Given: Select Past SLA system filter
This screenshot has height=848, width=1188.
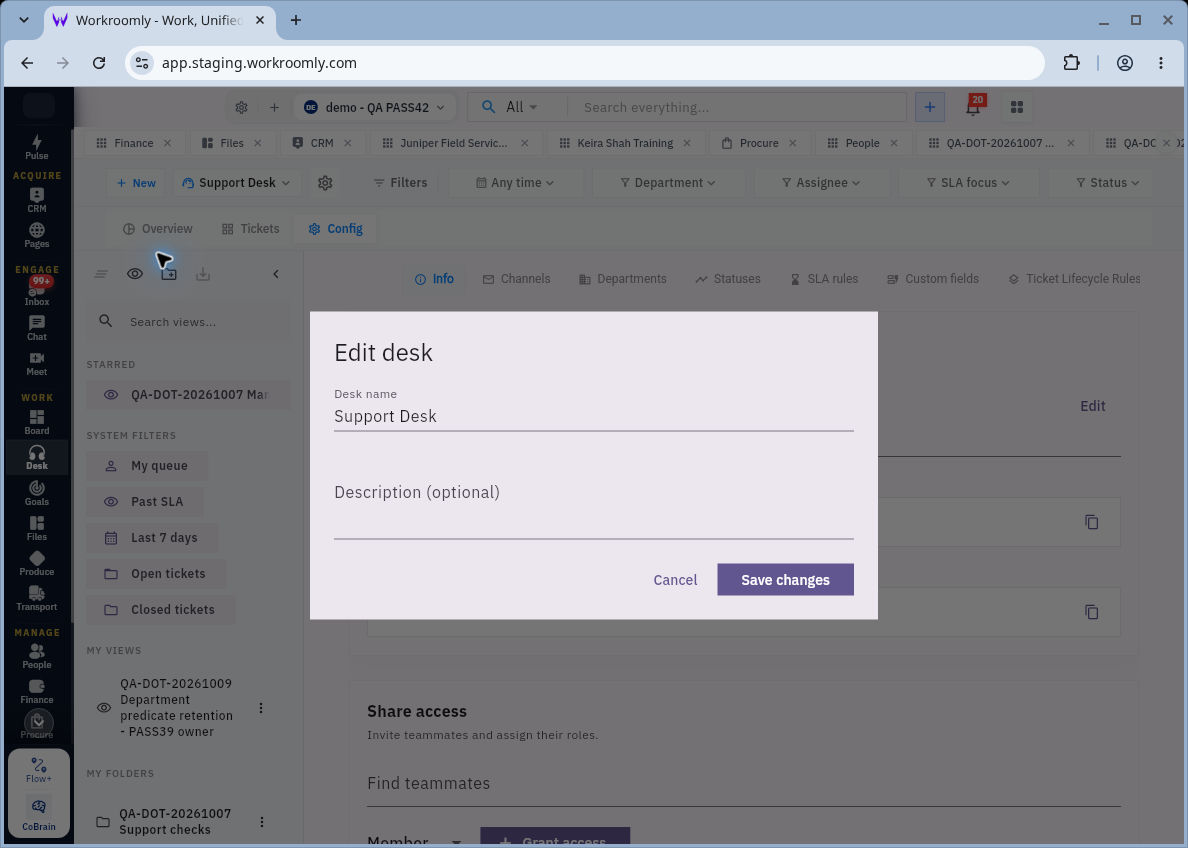Looking at the screenshot, I should 145,502.
